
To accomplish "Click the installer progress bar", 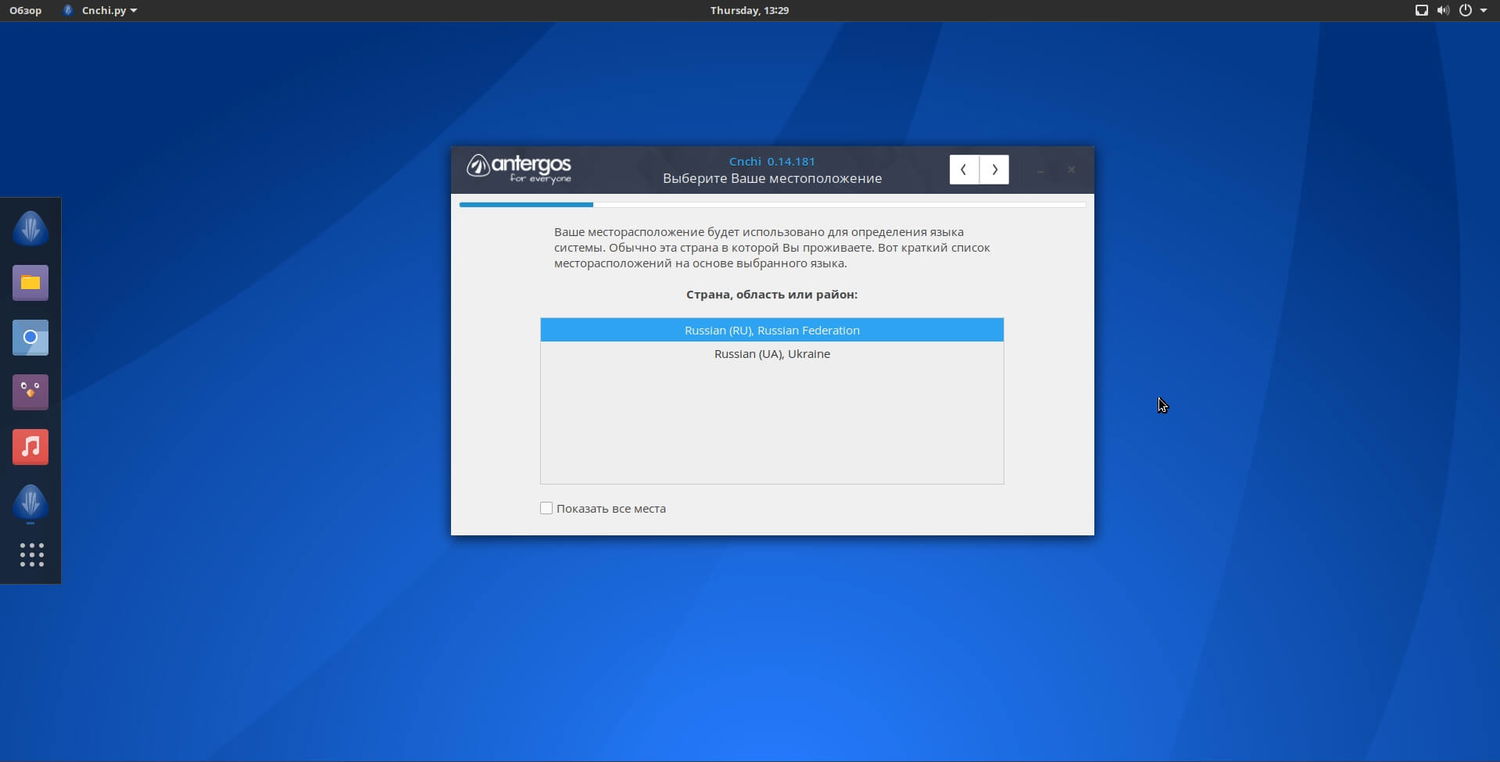I will point(772,205).
